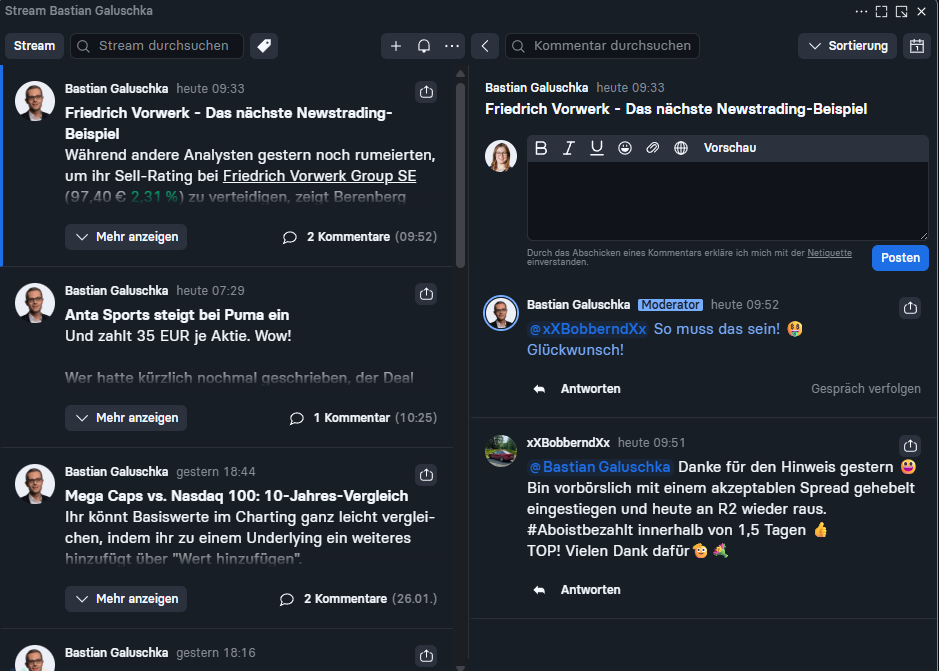Toggle underline formatting in comment editor
Screen dimensions: 939x671
click(x=597, y=148)
